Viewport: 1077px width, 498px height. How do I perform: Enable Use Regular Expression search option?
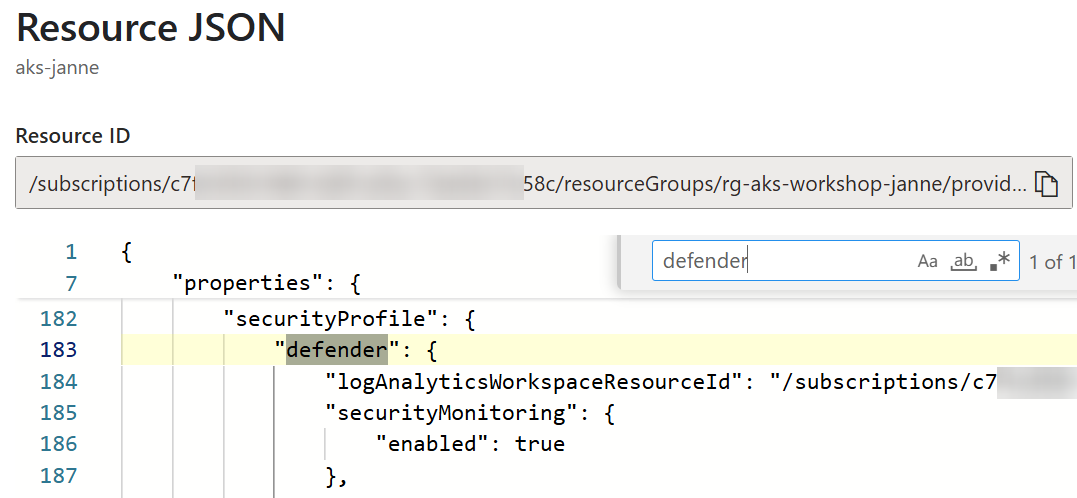(x=1000, y=260)
